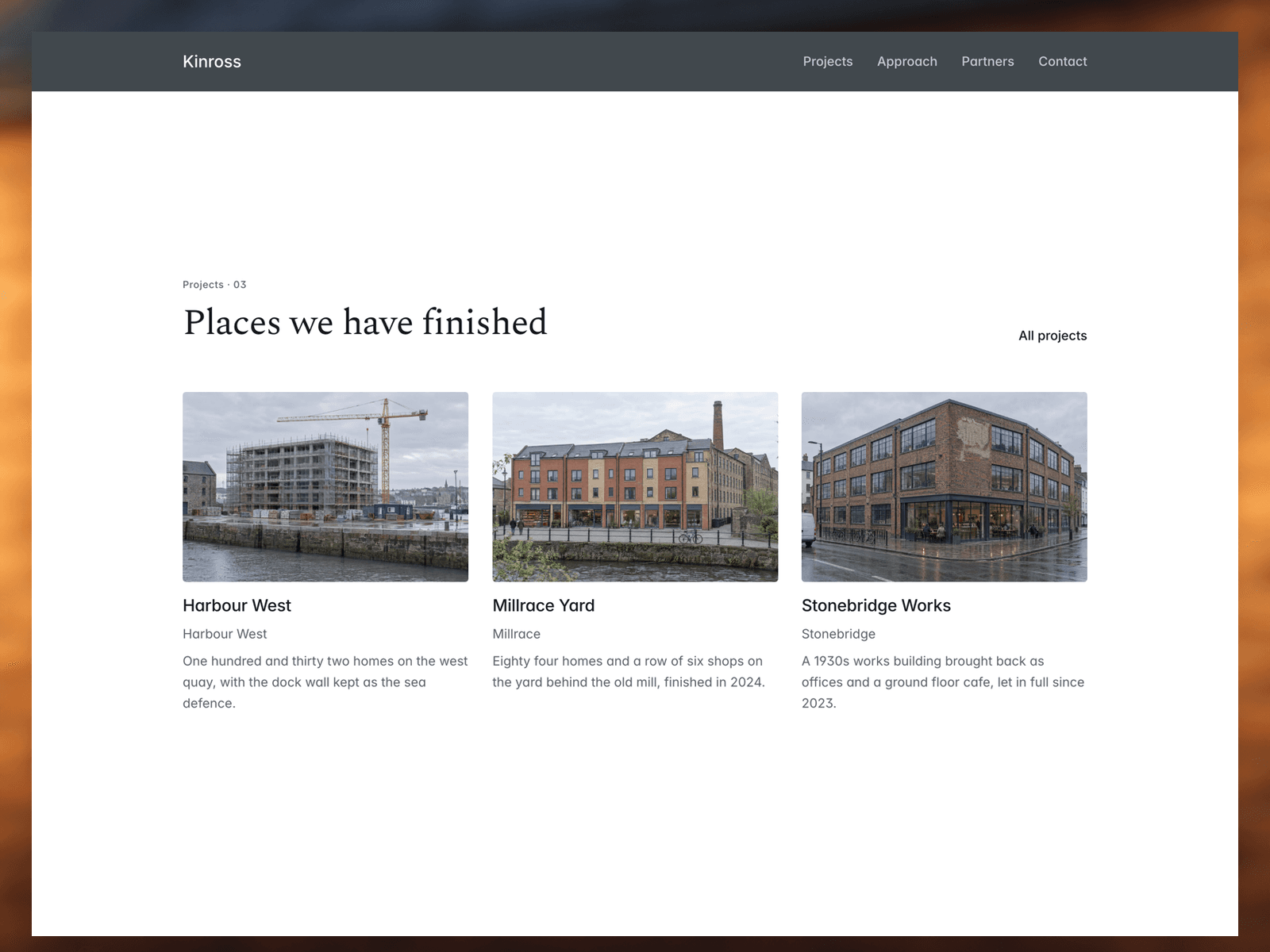The image size is (1270, 952).
Task: Click the Projects · 03 section label
Action: [214, 285]
